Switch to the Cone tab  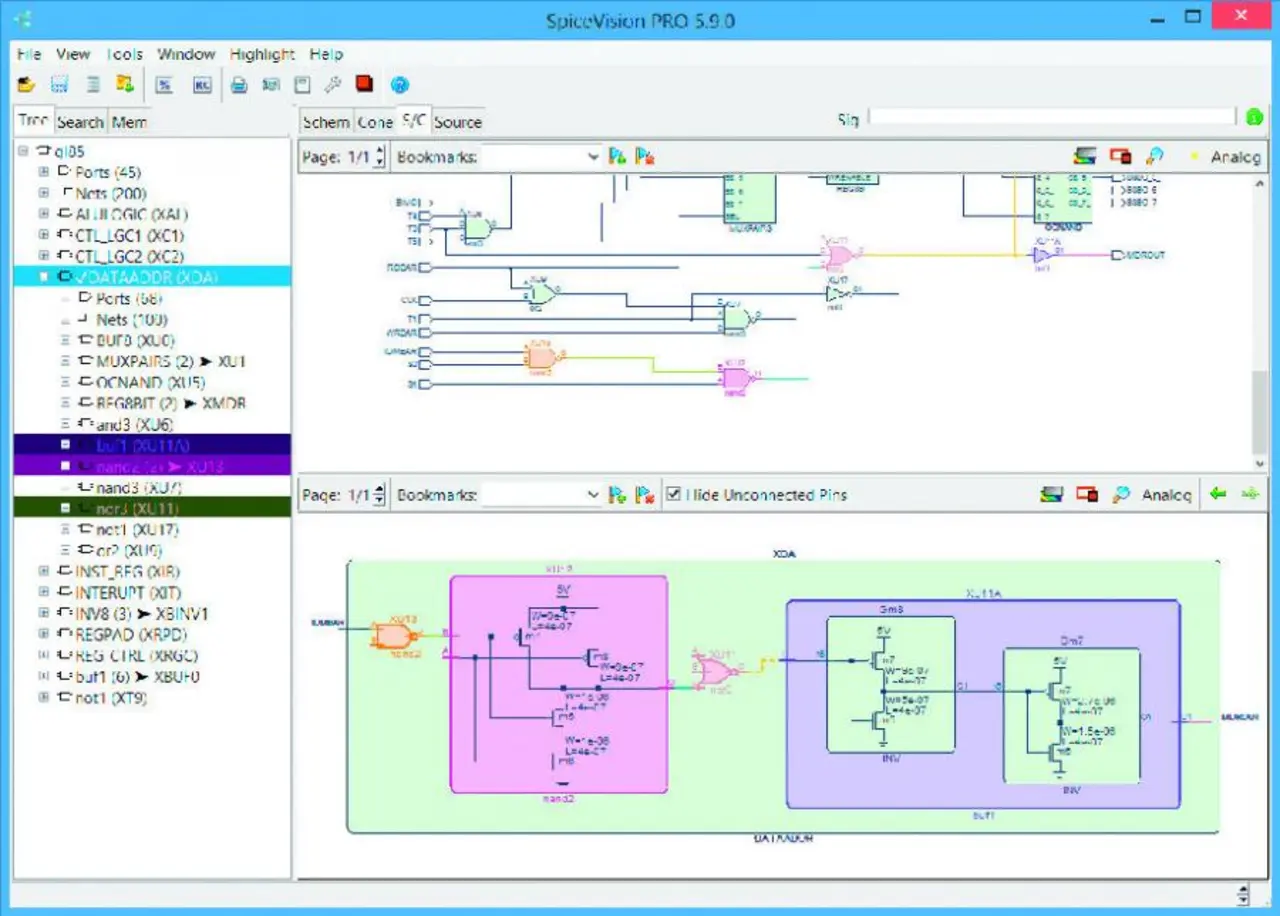point(375,122)
